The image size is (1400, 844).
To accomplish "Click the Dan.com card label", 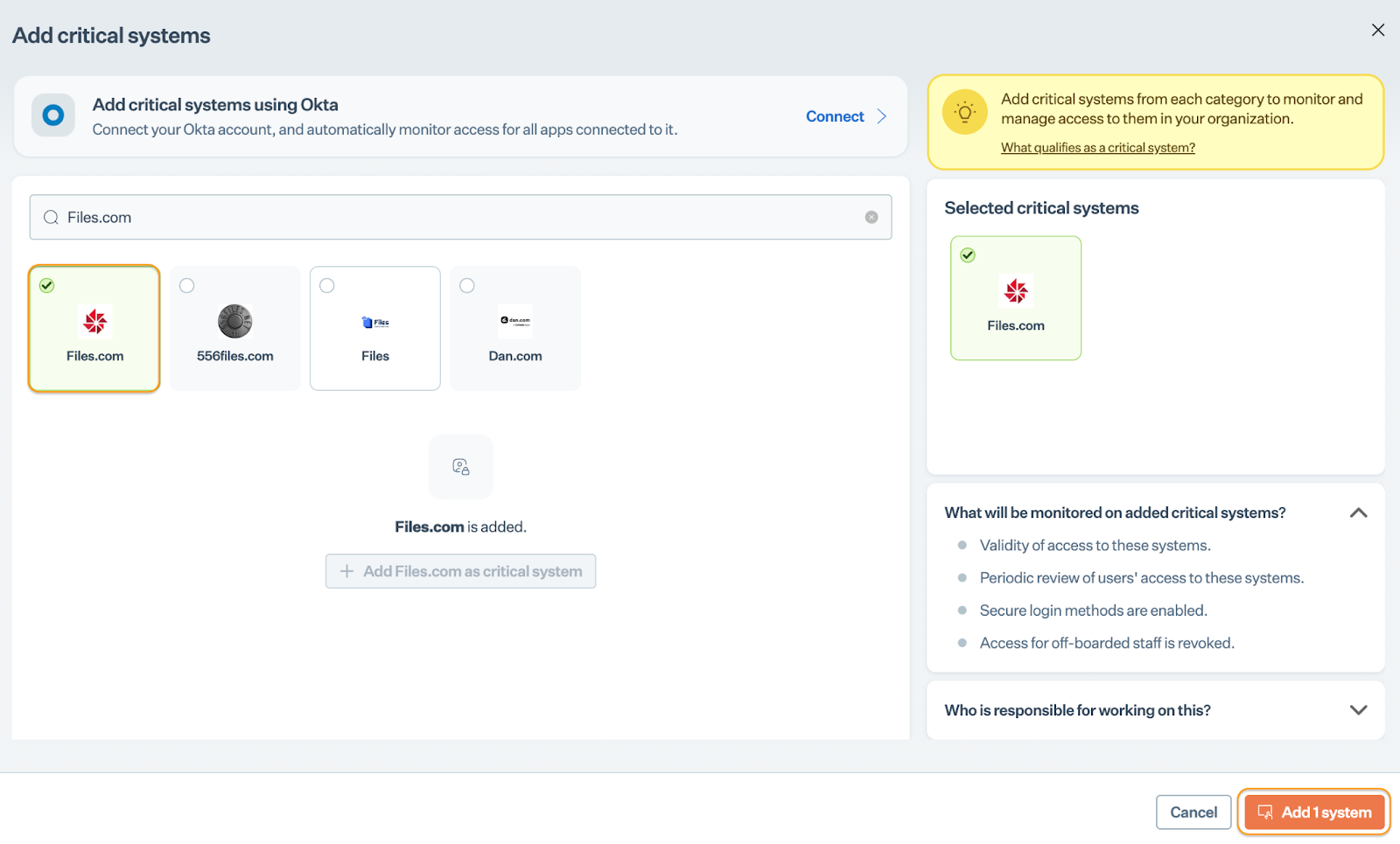I will (515, 356).
